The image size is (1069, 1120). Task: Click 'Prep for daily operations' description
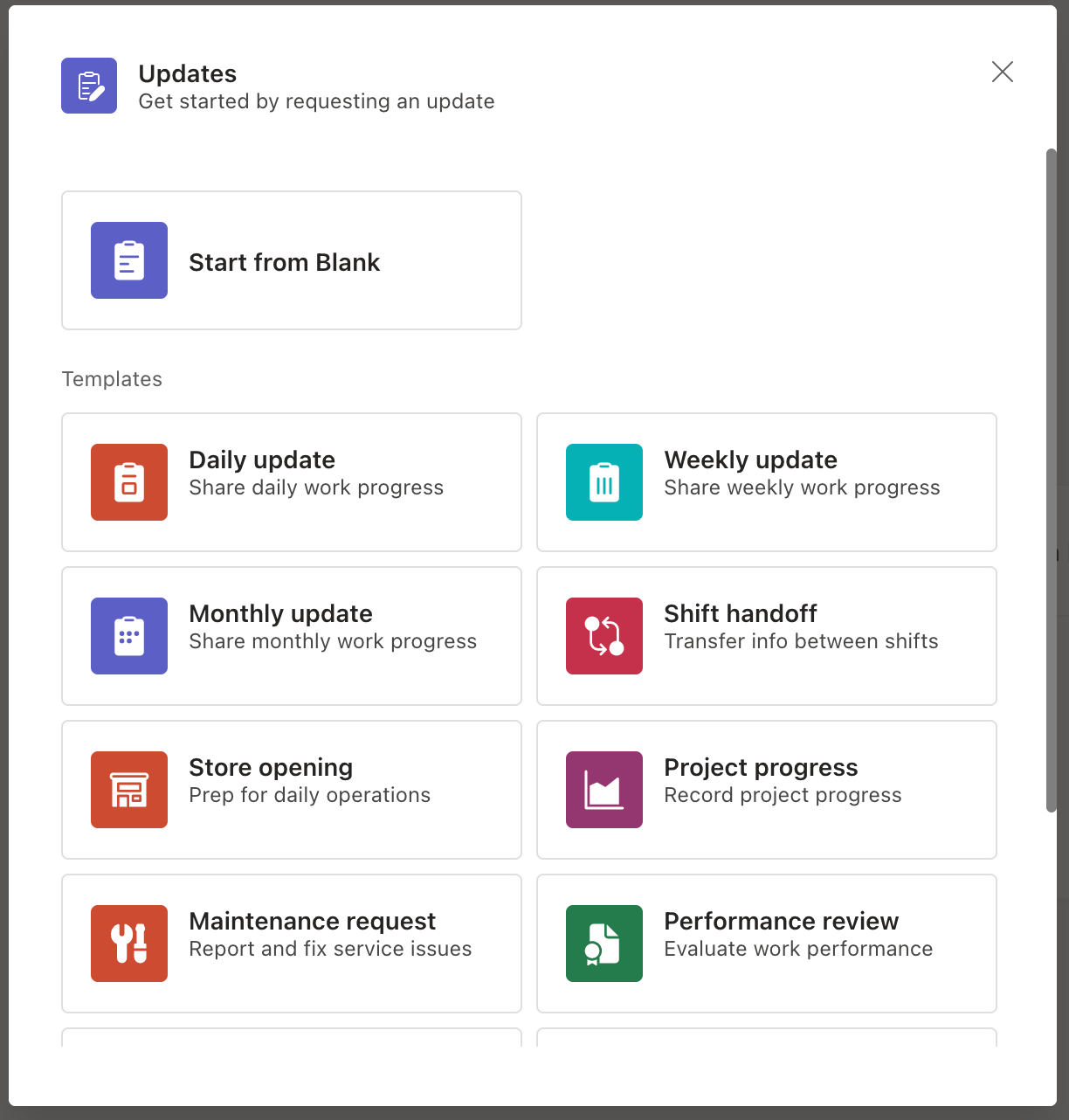pos(310,795)
